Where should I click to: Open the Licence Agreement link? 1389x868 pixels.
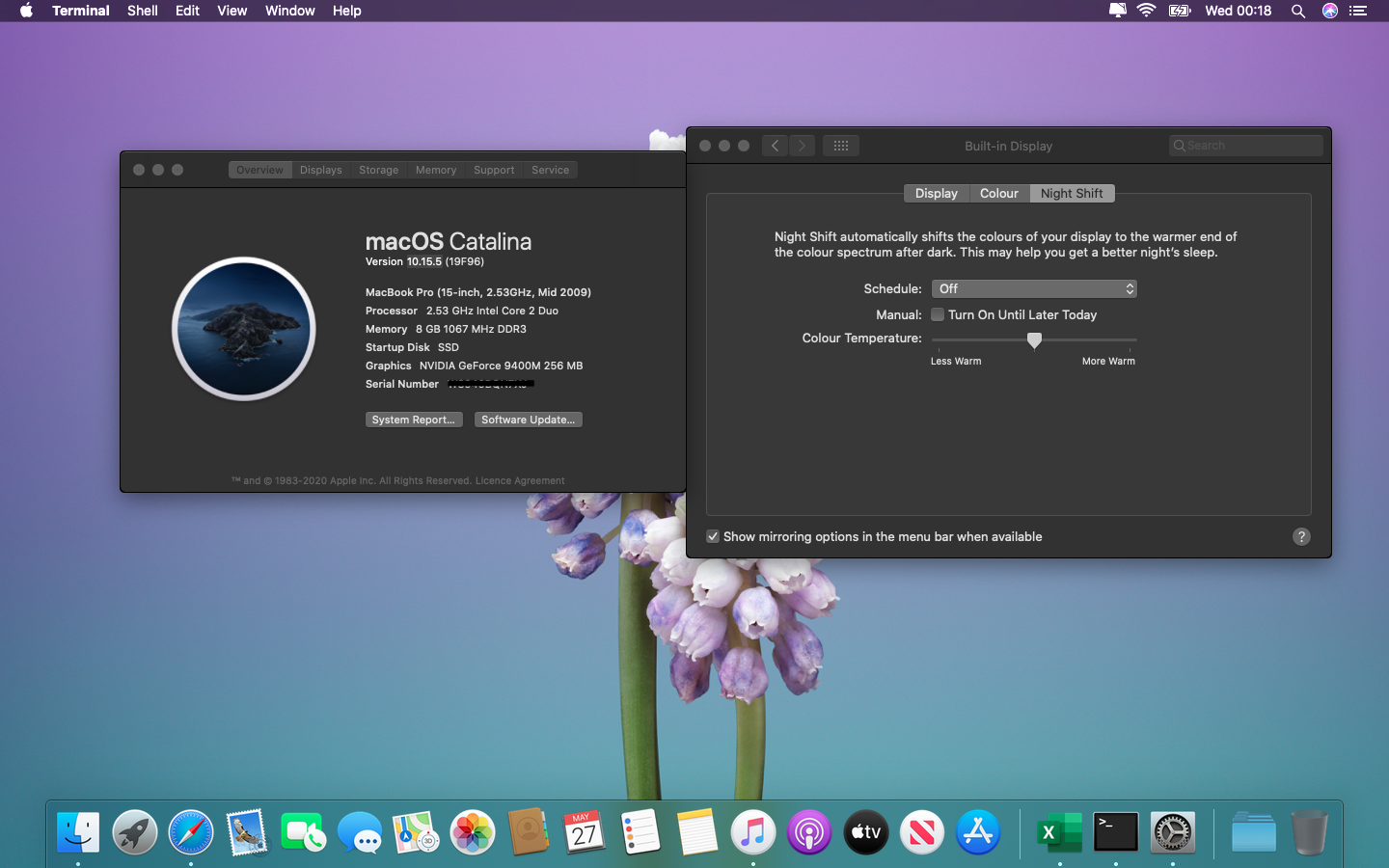click(520, 480)
